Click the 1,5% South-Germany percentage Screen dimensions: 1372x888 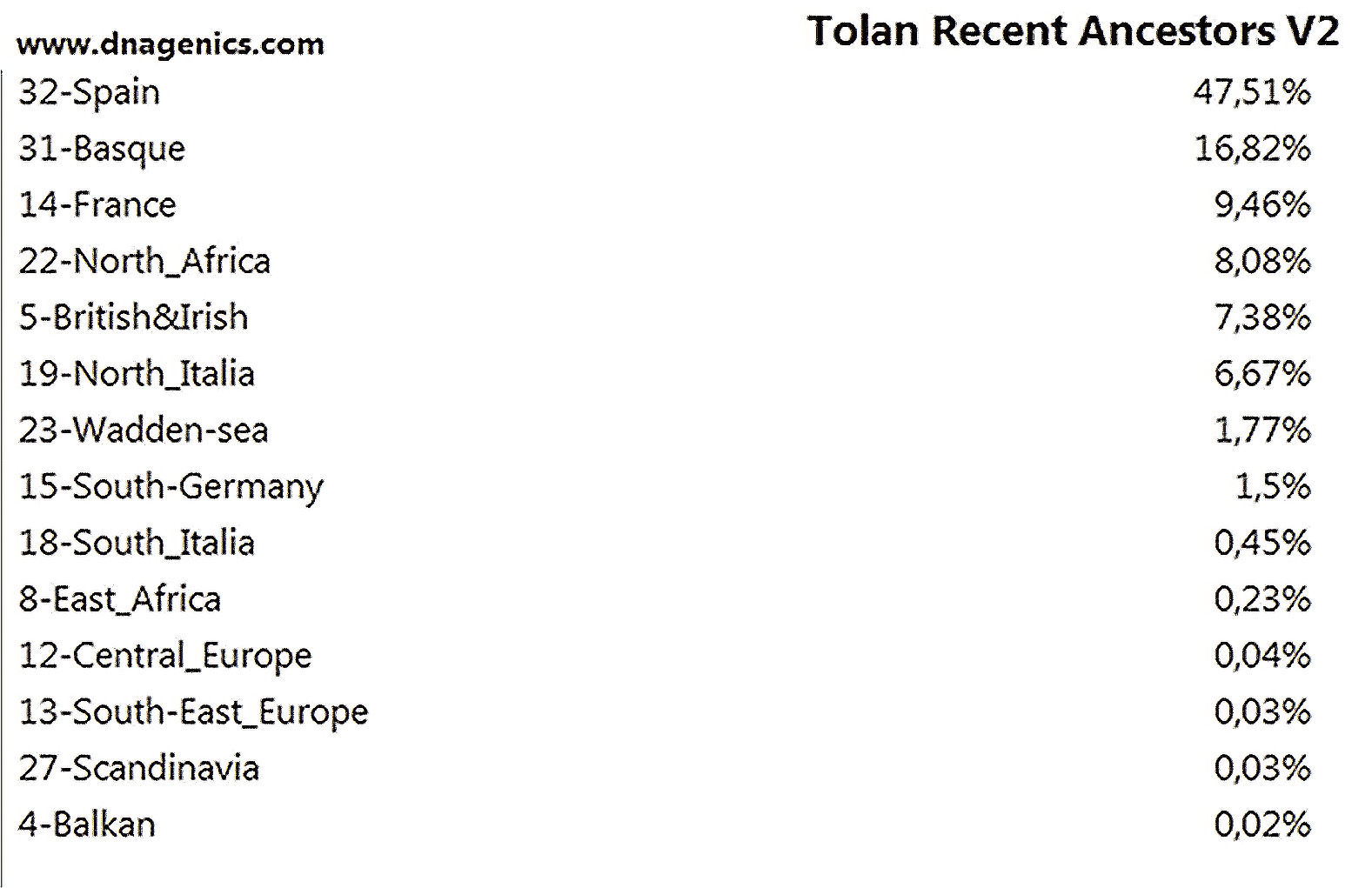pyautogui.click(x=1274, y=487)
